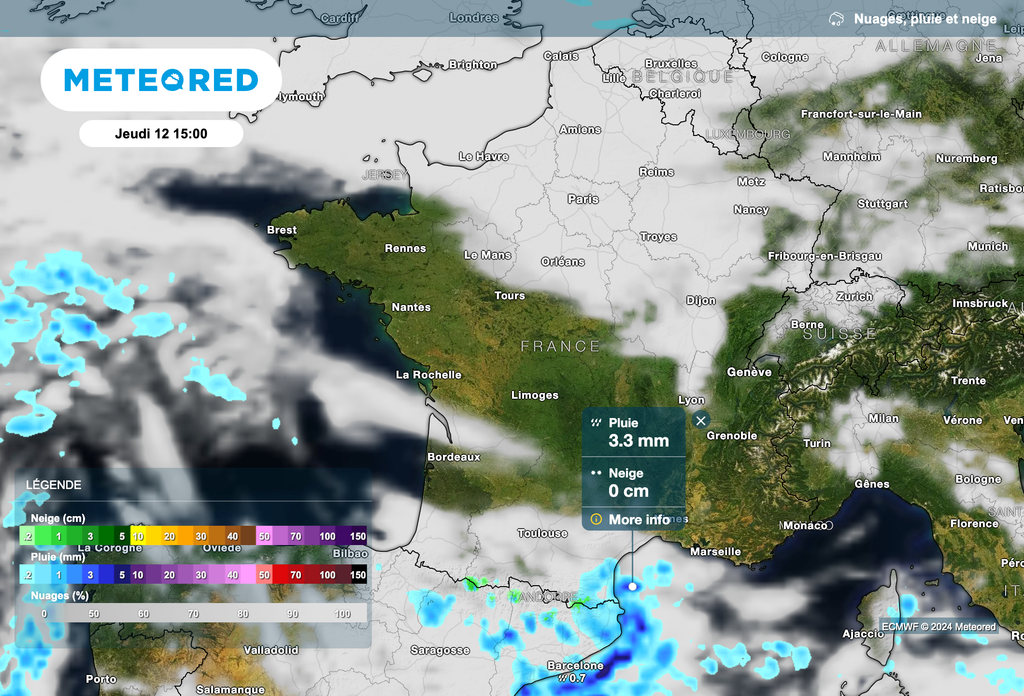This screenshot has height=696, width=1024.
Task: Click the cloud icon beside Nuages, pluie et neige
Action: point(836,19)
